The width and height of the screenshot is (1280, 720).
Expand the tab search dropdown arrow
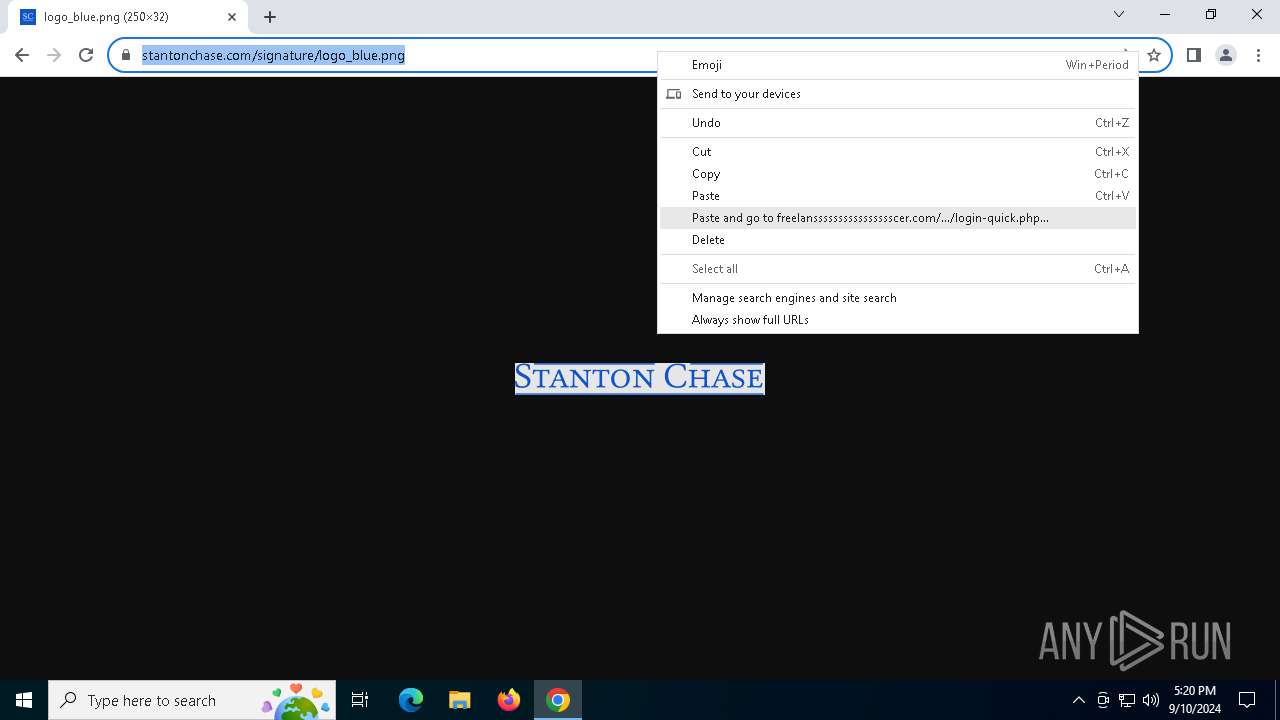(x=1119, y=14)
